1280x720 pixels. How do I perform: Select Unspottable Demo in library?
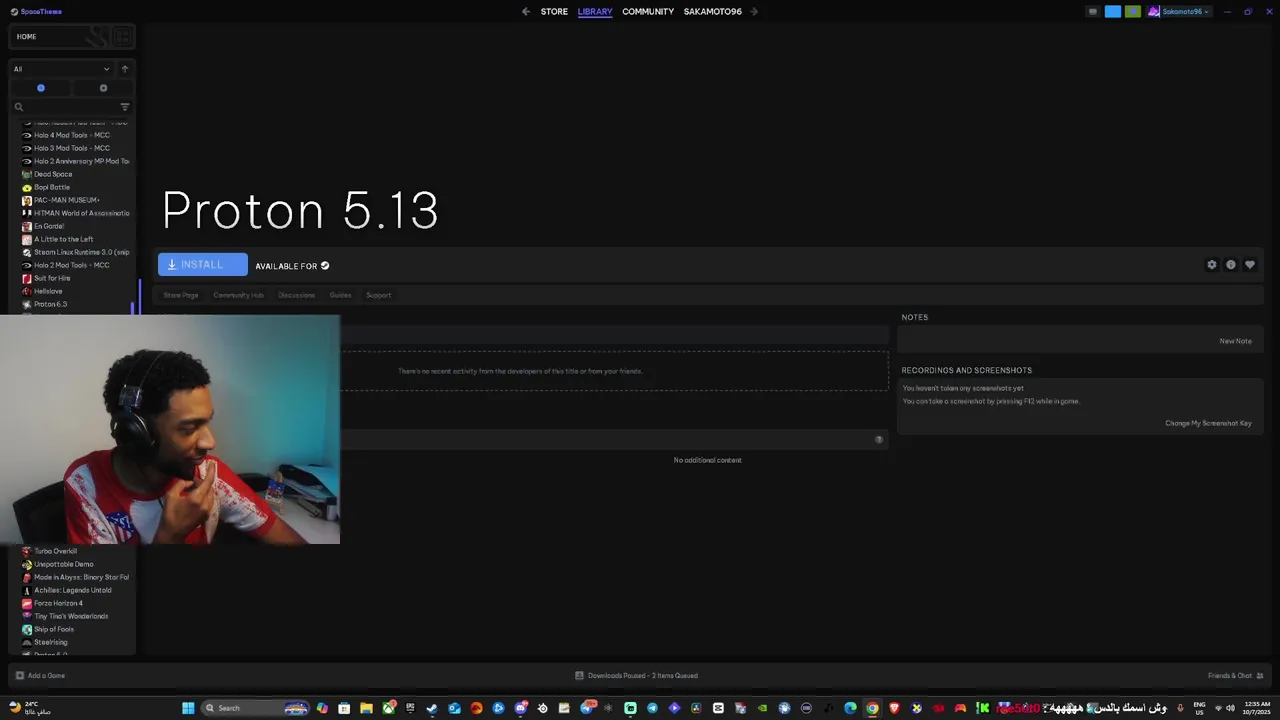pos(63,564)
